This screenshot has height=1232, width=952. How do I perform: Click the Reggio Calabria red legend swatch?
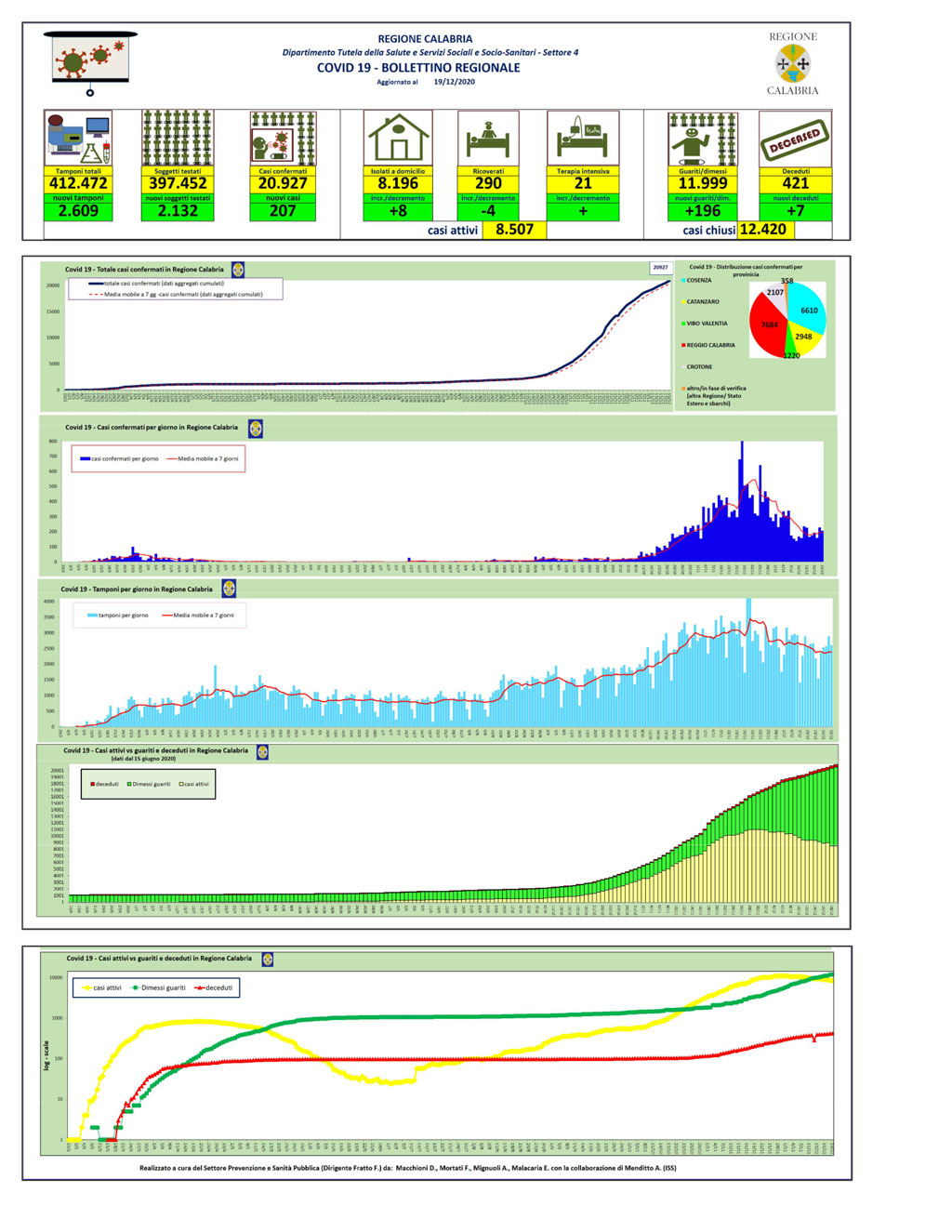click(x=683, y=345)
